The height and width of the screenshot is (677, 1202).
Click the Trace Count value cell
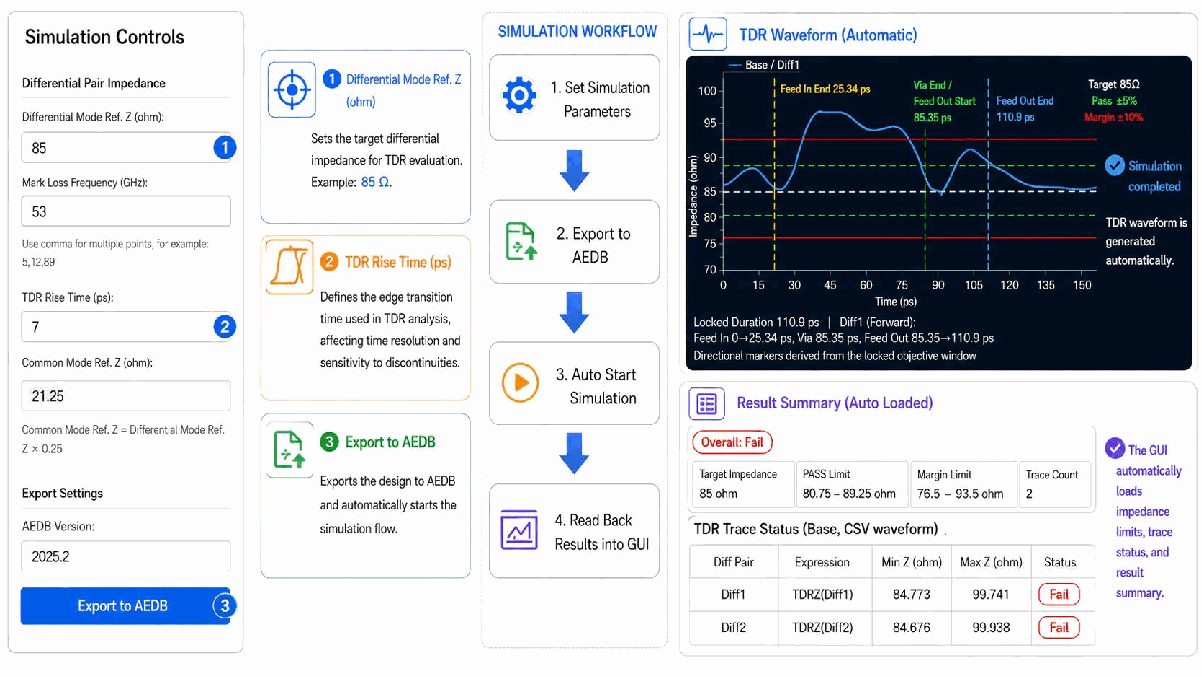(1054, 484)
